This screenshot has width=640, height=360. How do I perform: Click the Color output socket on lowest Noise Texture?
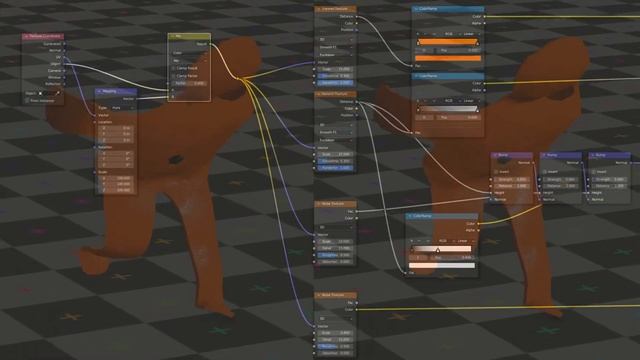click(x=356, y=310)
